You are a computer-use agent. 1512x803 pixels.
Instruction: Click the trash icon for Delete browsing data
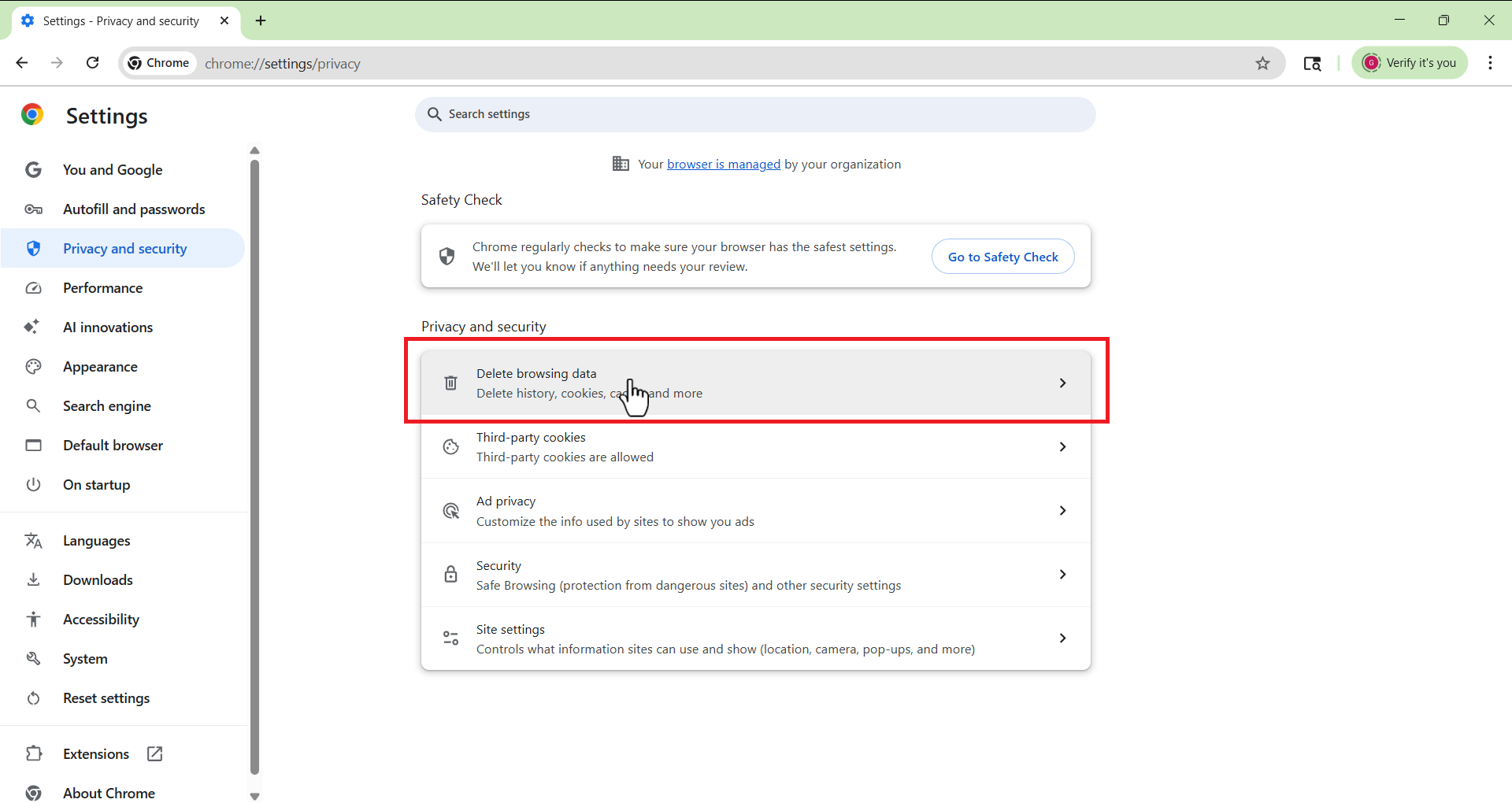coord(450,383)
